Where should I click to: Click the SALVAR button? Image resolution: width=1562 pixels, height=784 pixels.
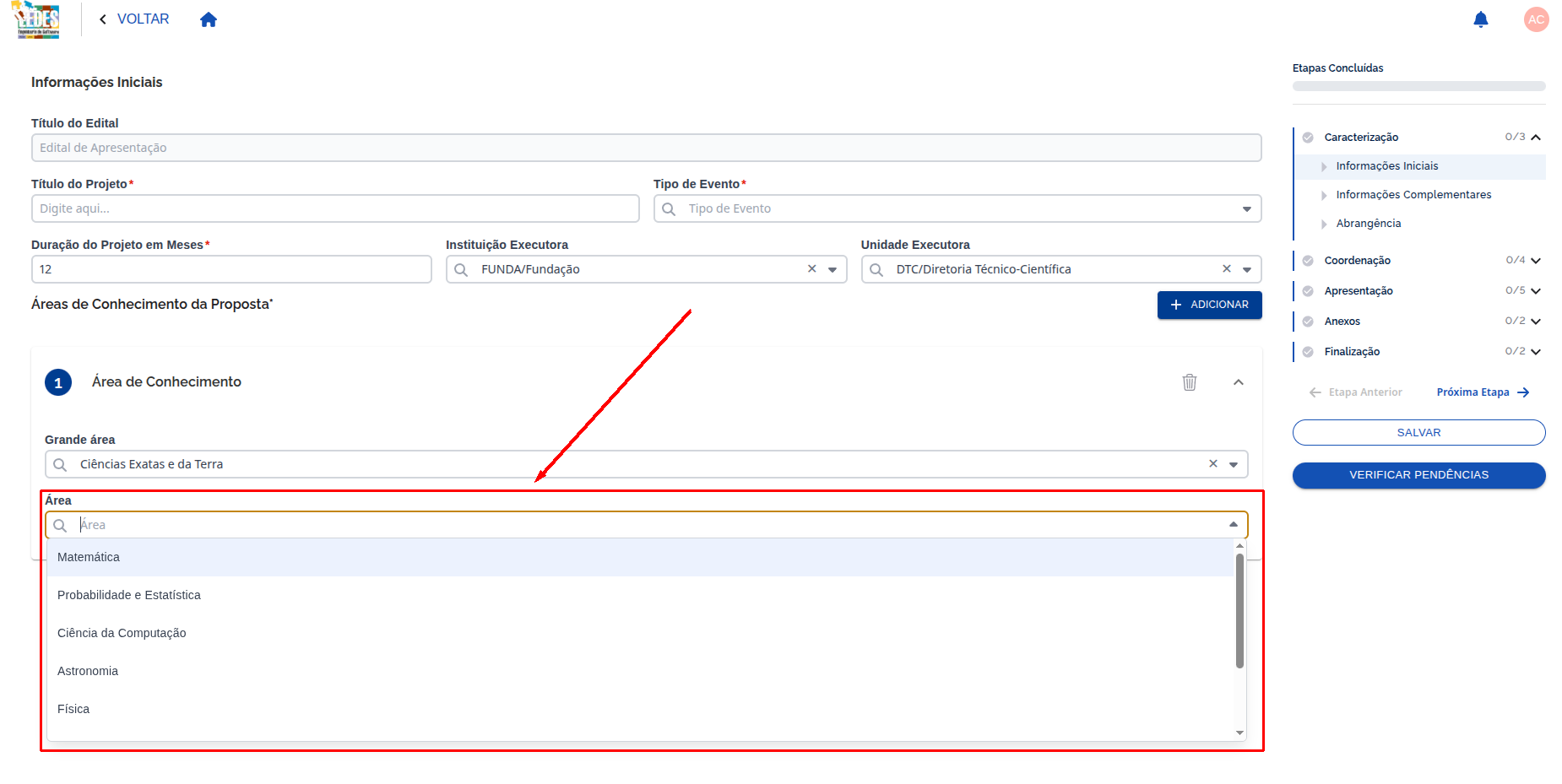[1418, 433]
